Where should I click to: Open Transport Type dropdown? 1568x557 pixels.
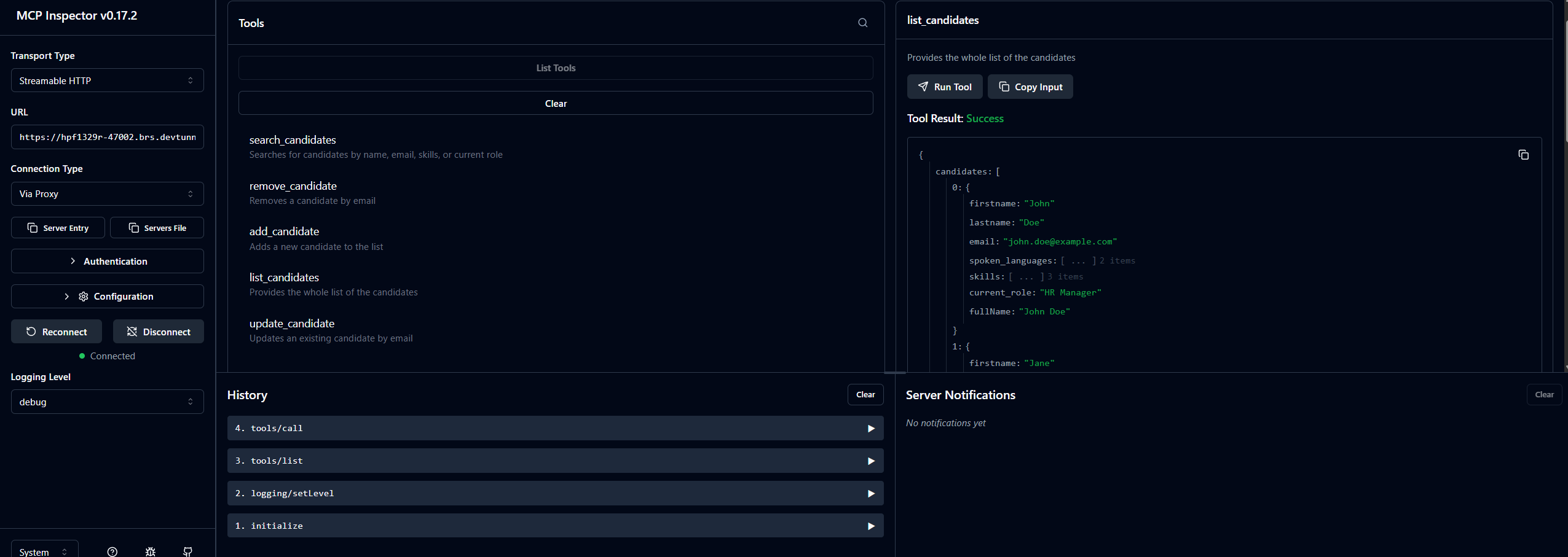(107, 80)
